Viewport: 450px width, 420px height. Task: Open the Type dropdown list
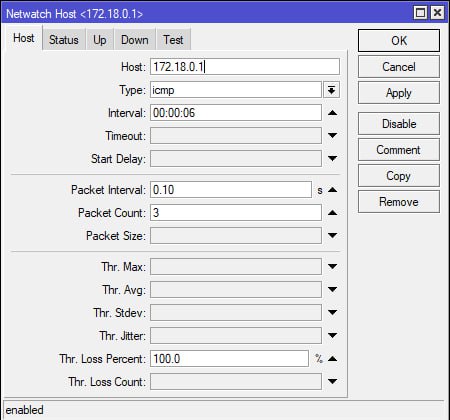331,90
